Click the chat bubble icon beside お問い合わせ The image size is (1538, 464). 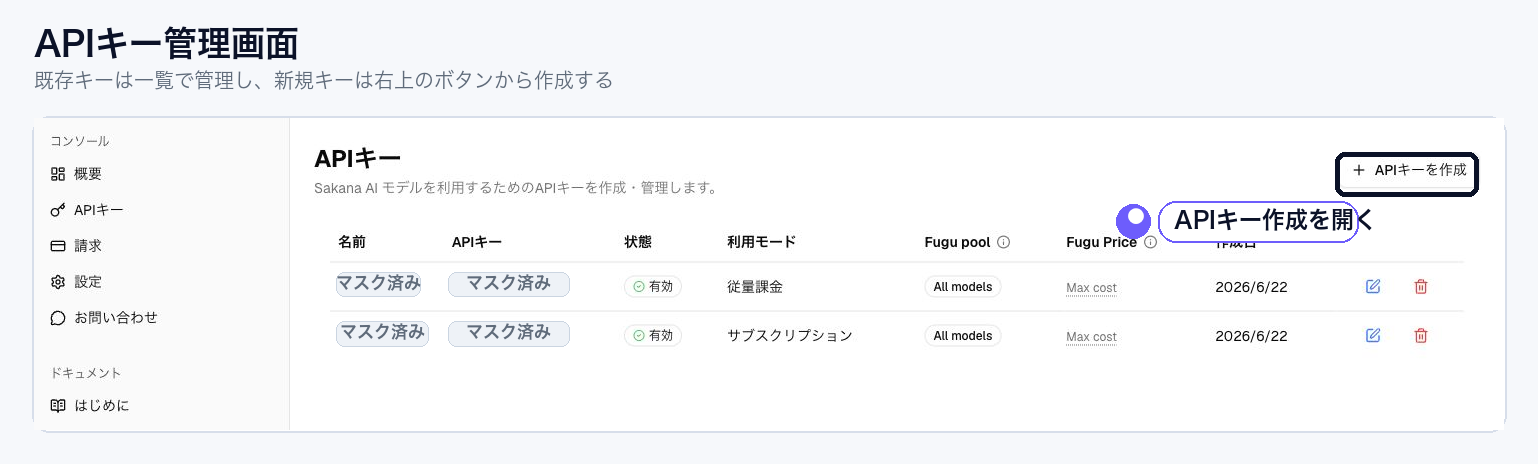click(x=58, y=318)
